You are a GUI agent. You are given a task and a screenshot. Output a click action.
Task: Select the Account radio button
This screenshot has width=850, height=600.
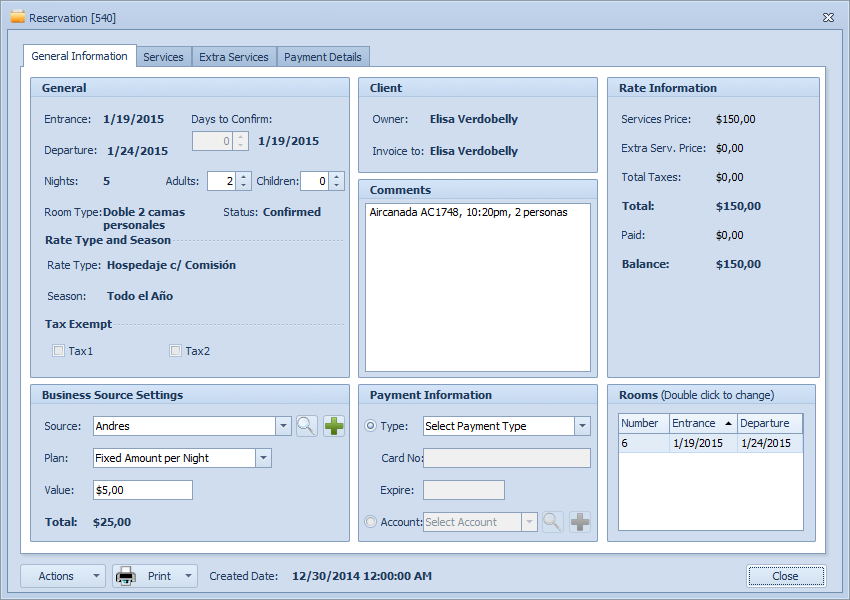tap(371, 522)
